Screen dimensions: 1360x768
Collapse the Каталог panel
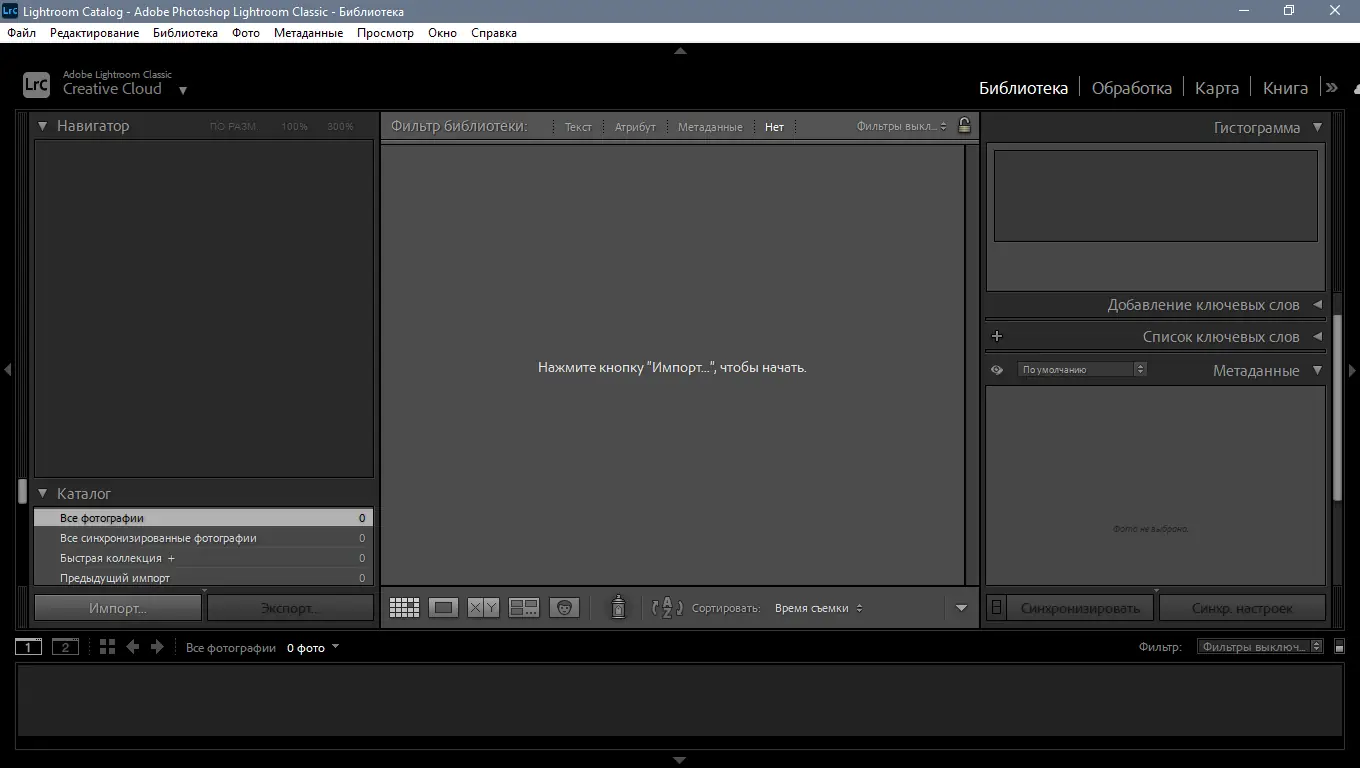(43, 494)
